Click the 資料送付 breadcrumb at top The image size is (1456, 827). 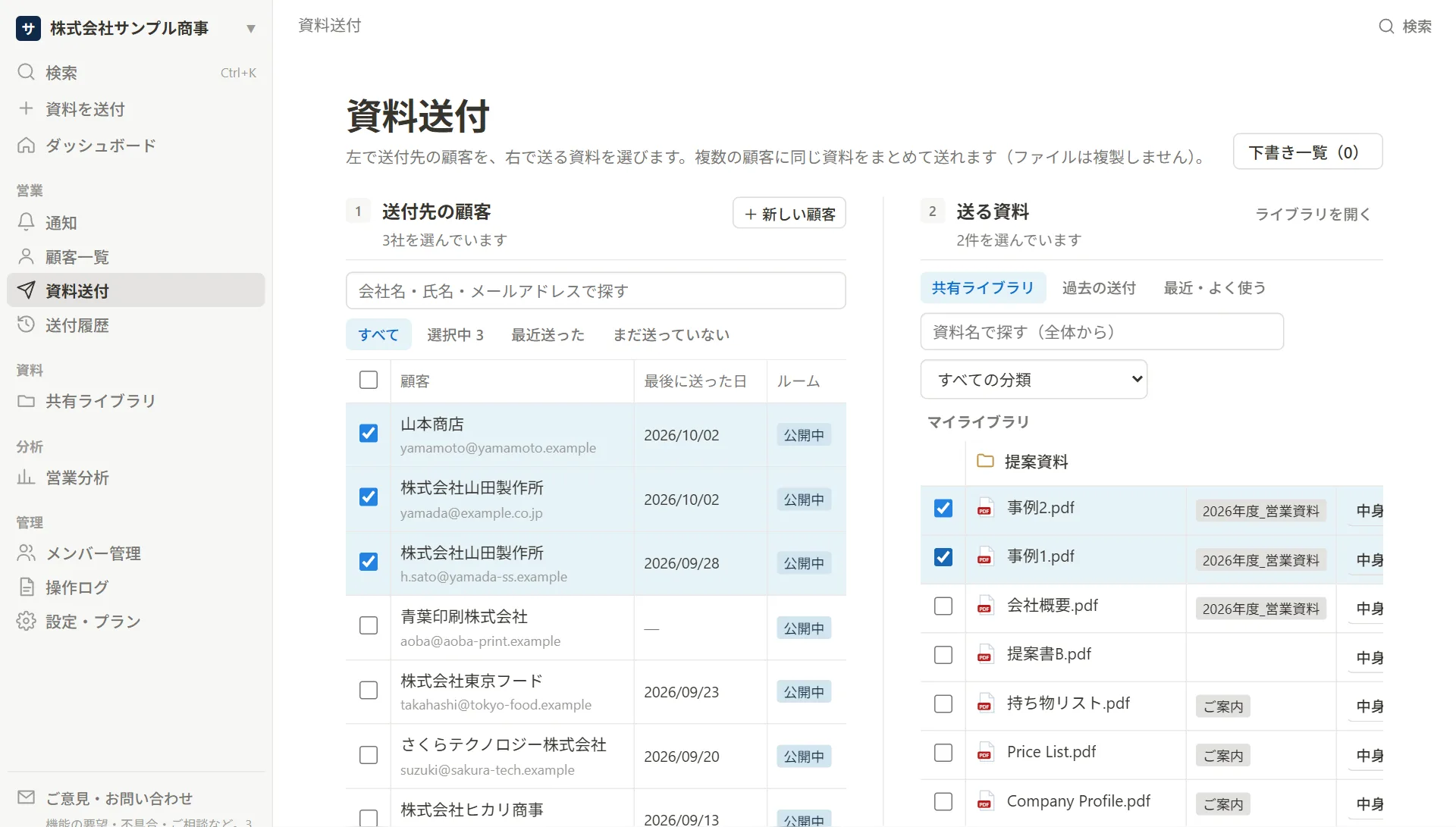point(330,25)
